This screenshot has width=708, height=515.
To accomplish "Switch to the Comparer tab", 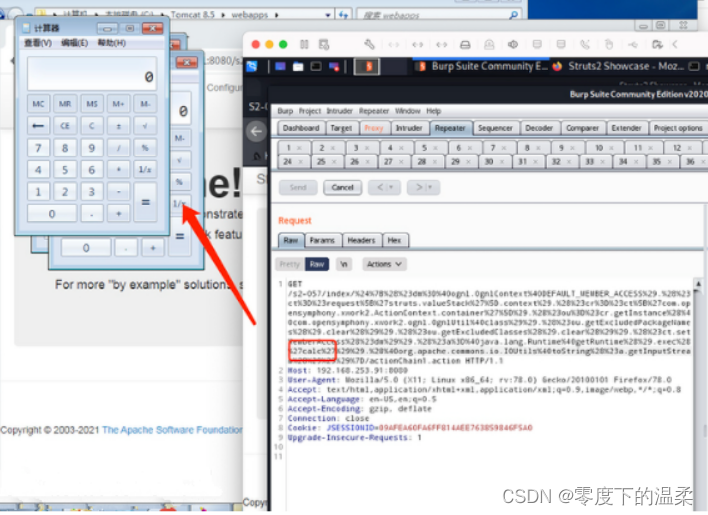I will (x=582, y=128).
